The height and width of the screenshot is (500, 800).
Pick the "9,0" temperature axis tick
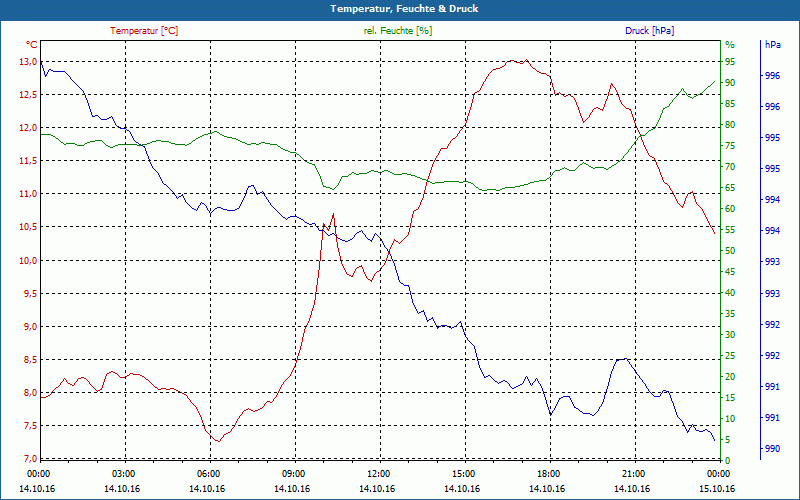pos(30,327)
